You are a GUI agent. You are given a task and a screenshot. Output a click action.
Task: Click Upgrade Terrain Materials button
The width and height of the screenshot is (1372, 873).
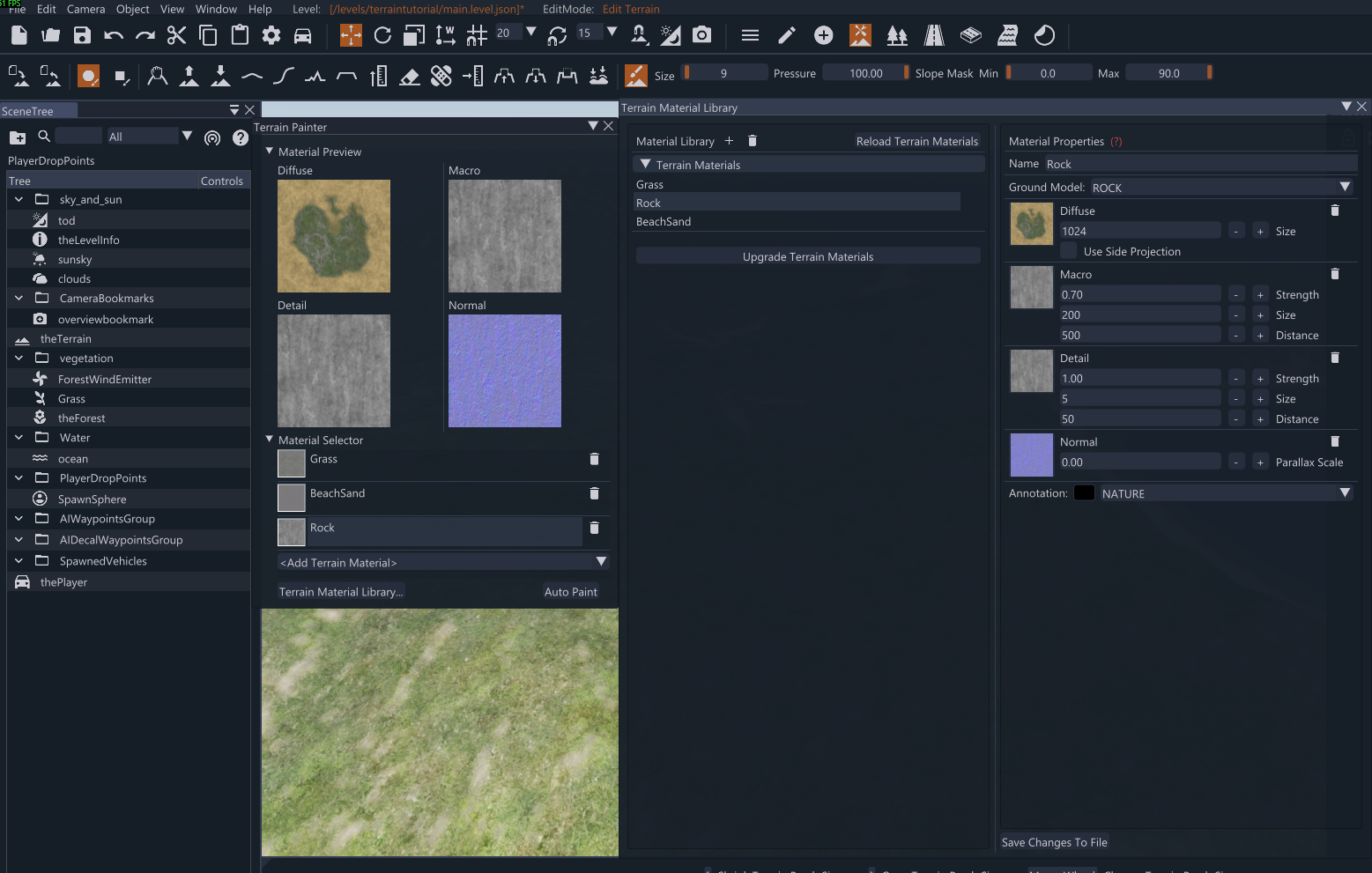[808, 256]
